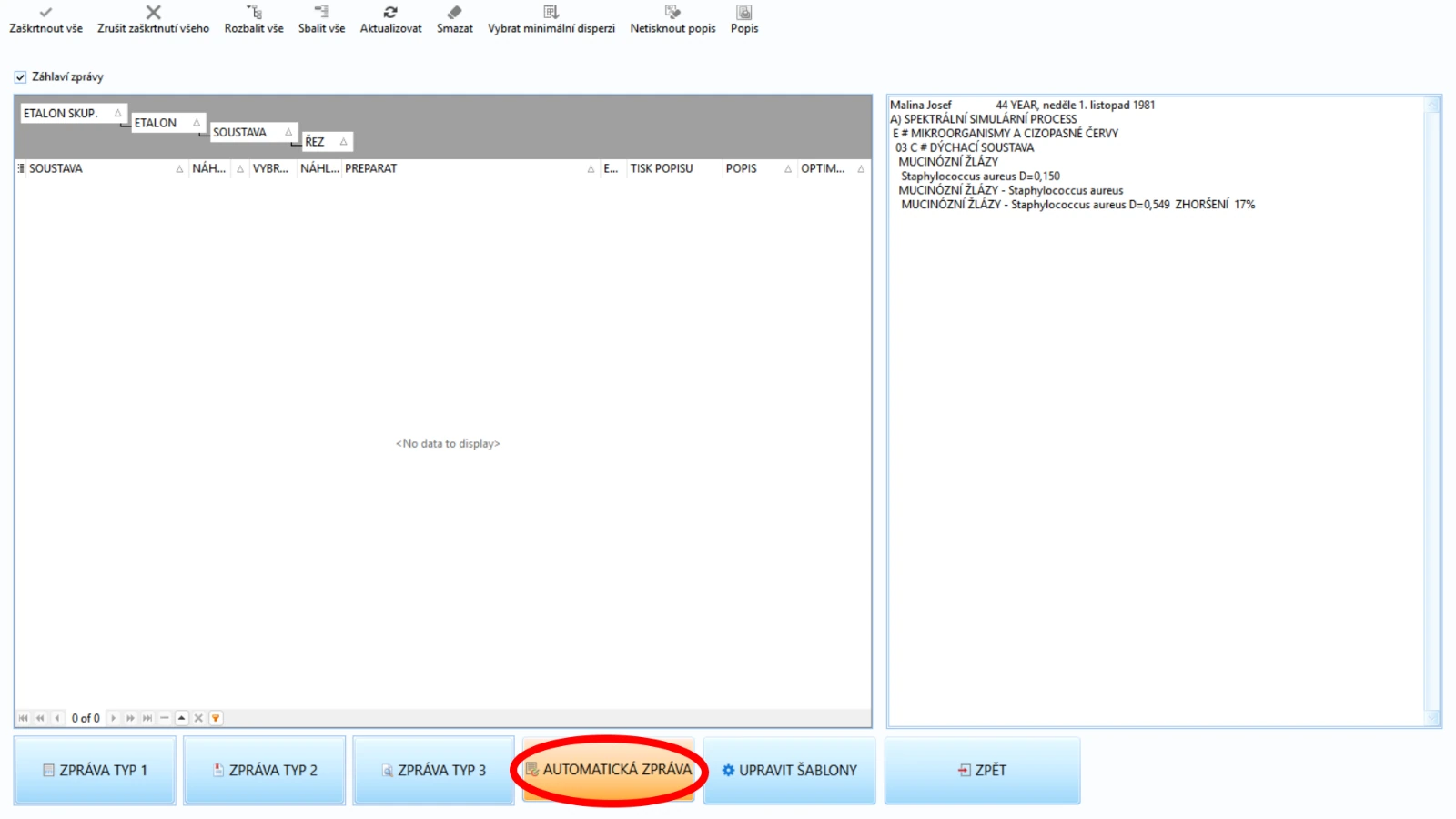Image resolution: width=1456 pixels, height=819 pixels.
Task: Click the up-arrow end edit button in navigator
Action: 182,718
